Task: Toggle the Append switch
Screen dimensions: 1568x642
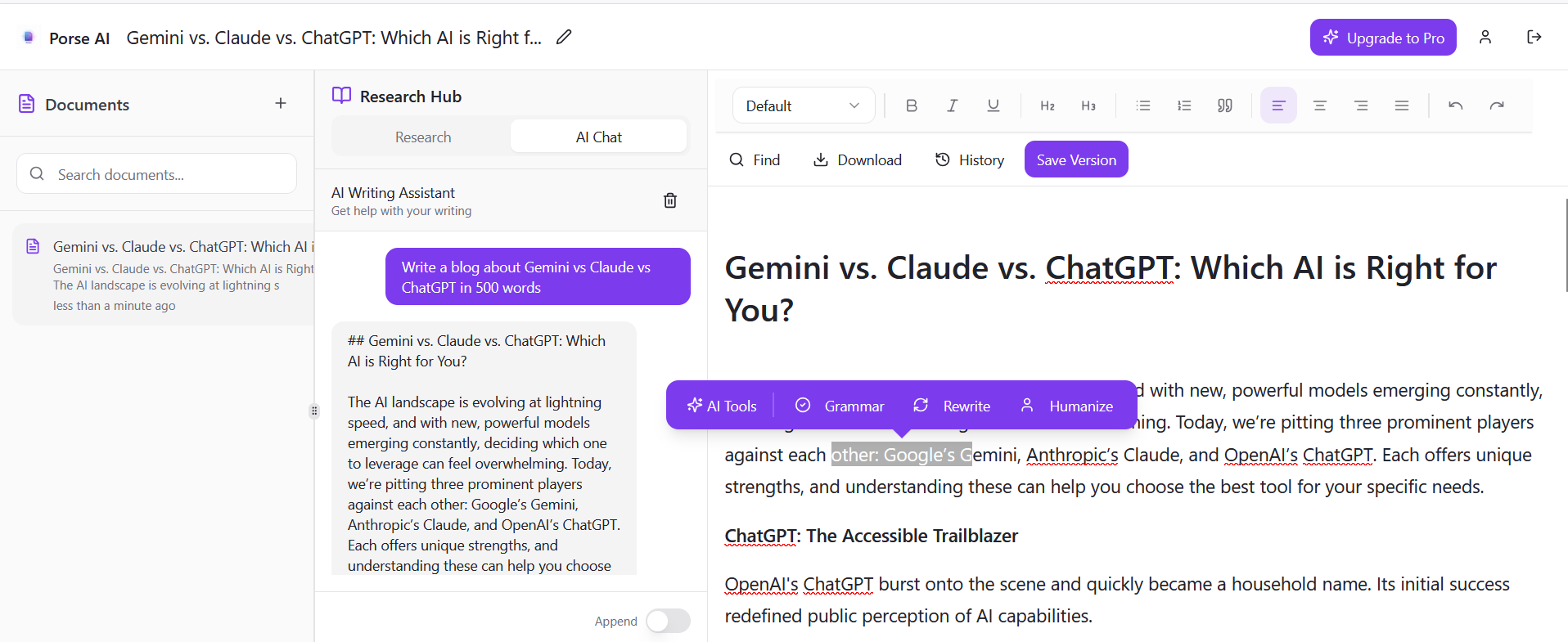Action: 668,621
